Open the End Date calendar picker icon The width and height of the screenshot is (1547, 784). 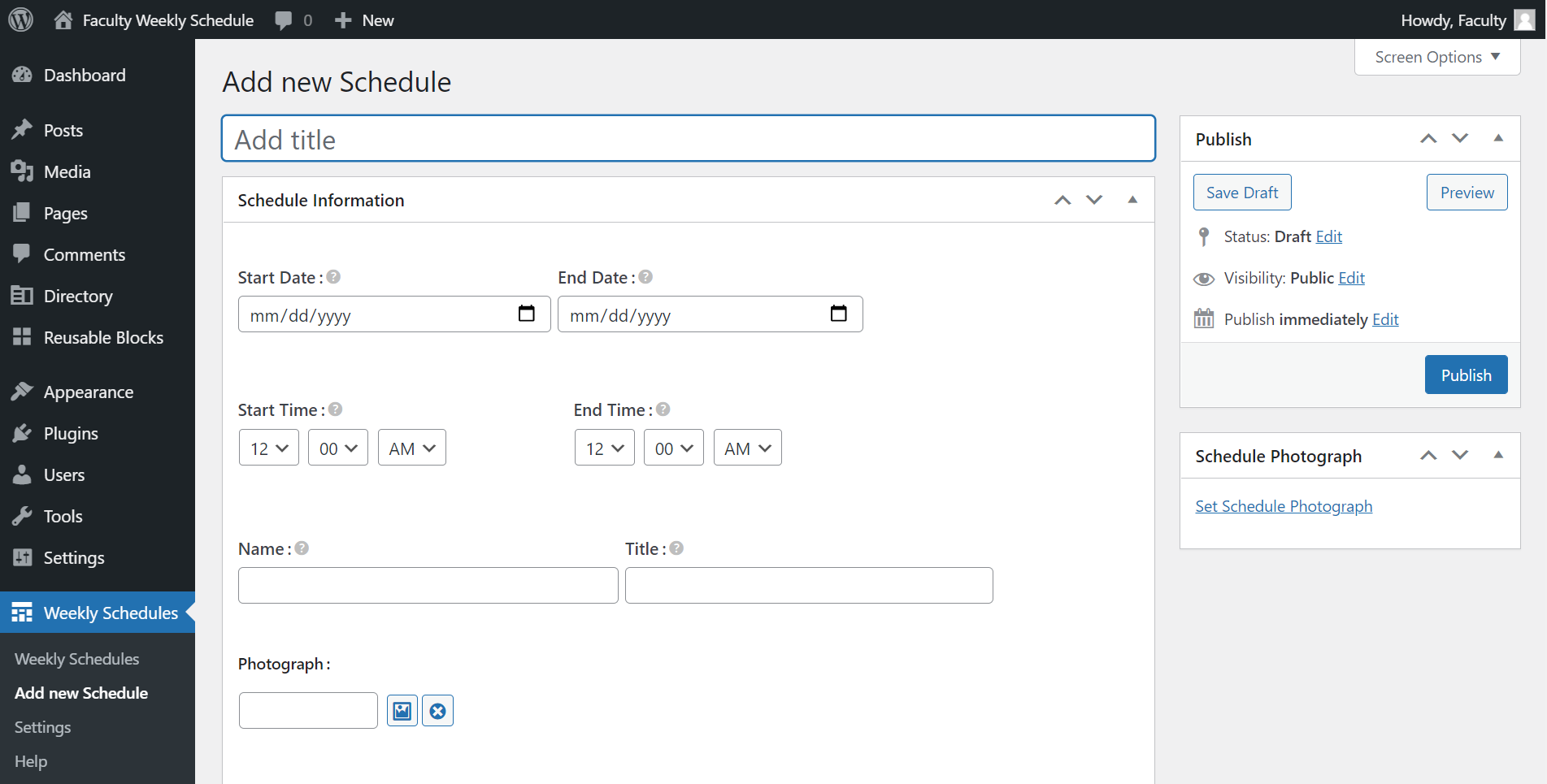coord(838,314)
